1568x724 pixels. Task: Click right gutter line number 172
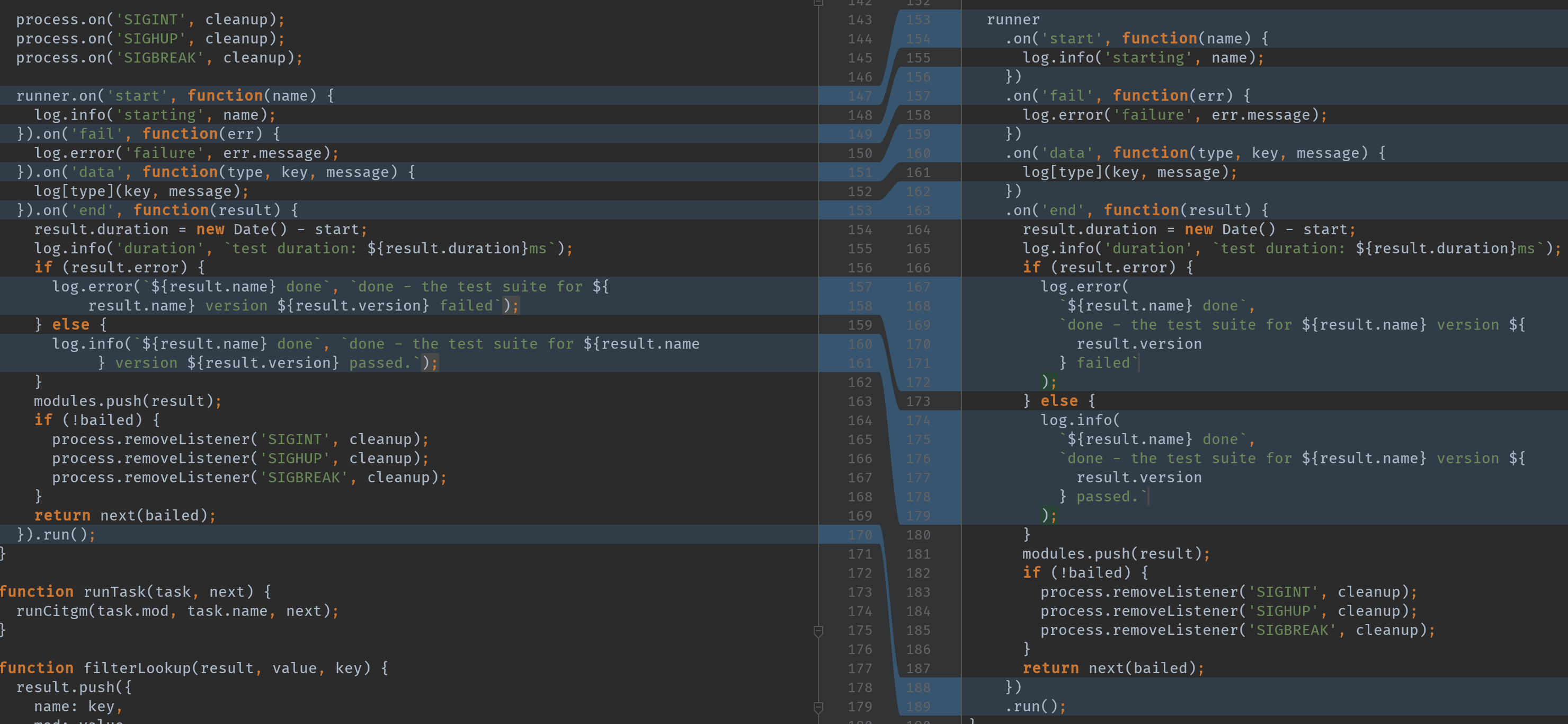point(917,382)
